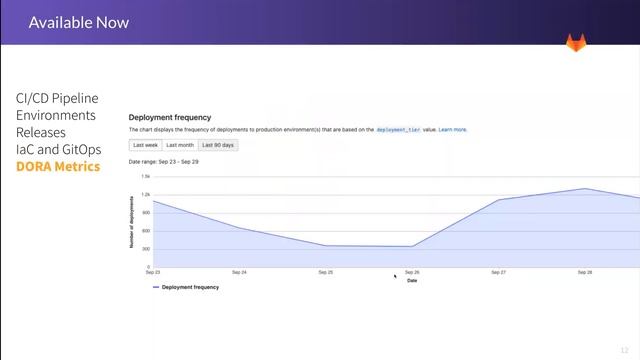Viewport: 640px width, 360px height.
Task: Select the Last month tab
Action: tap(180, 145)
